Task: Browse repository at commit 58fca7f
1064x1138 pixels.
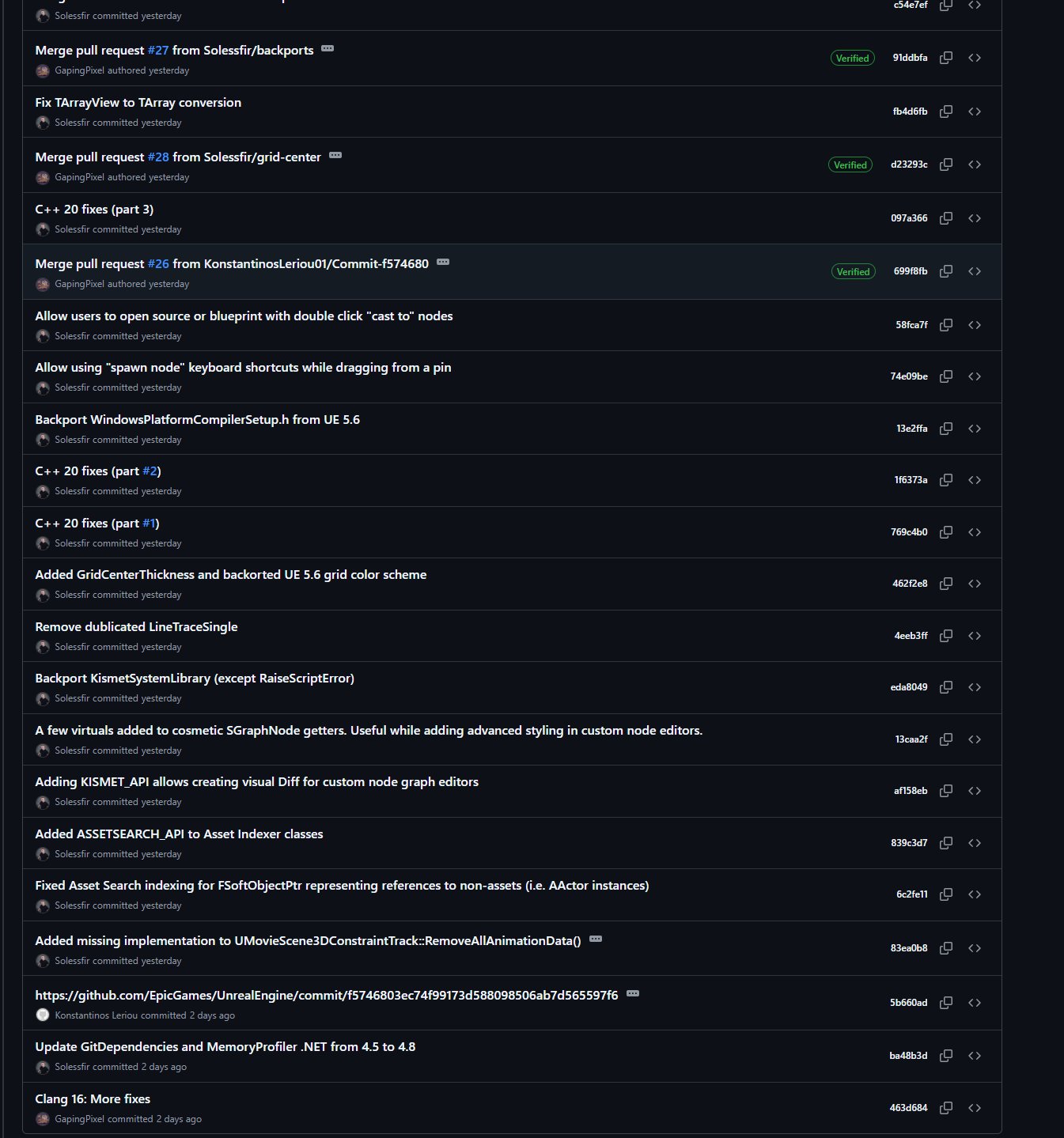Action: [x=975, y=325]
